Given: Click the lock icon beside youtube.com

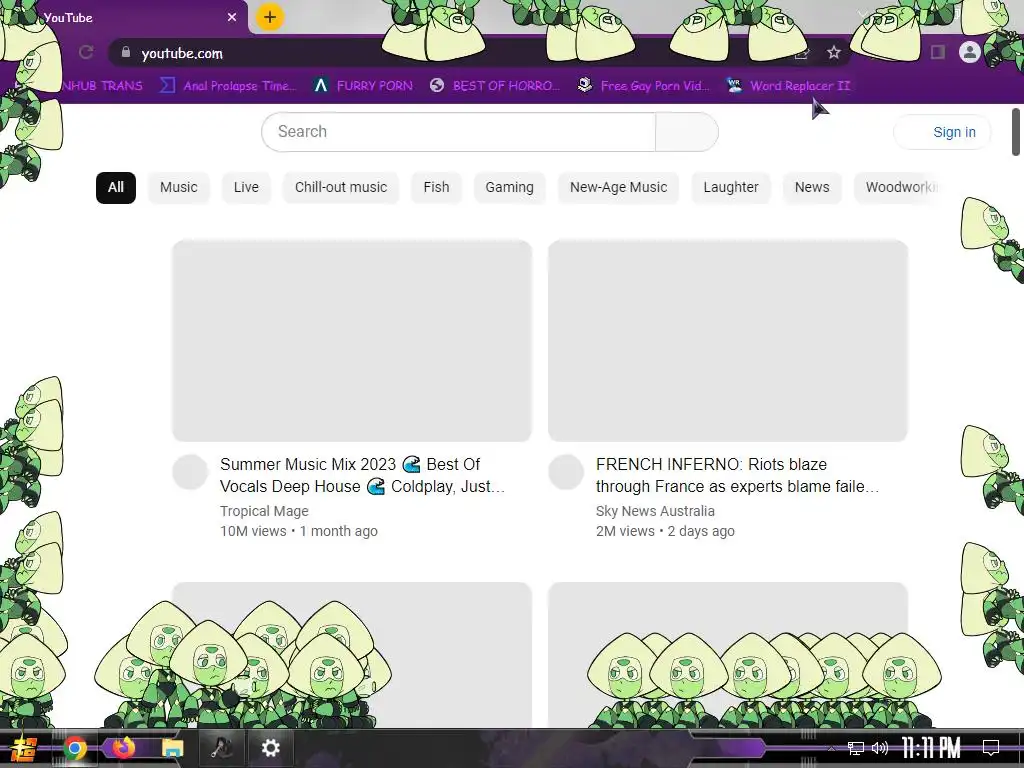Looking at the screenshot, I should (x=126, y=52).
